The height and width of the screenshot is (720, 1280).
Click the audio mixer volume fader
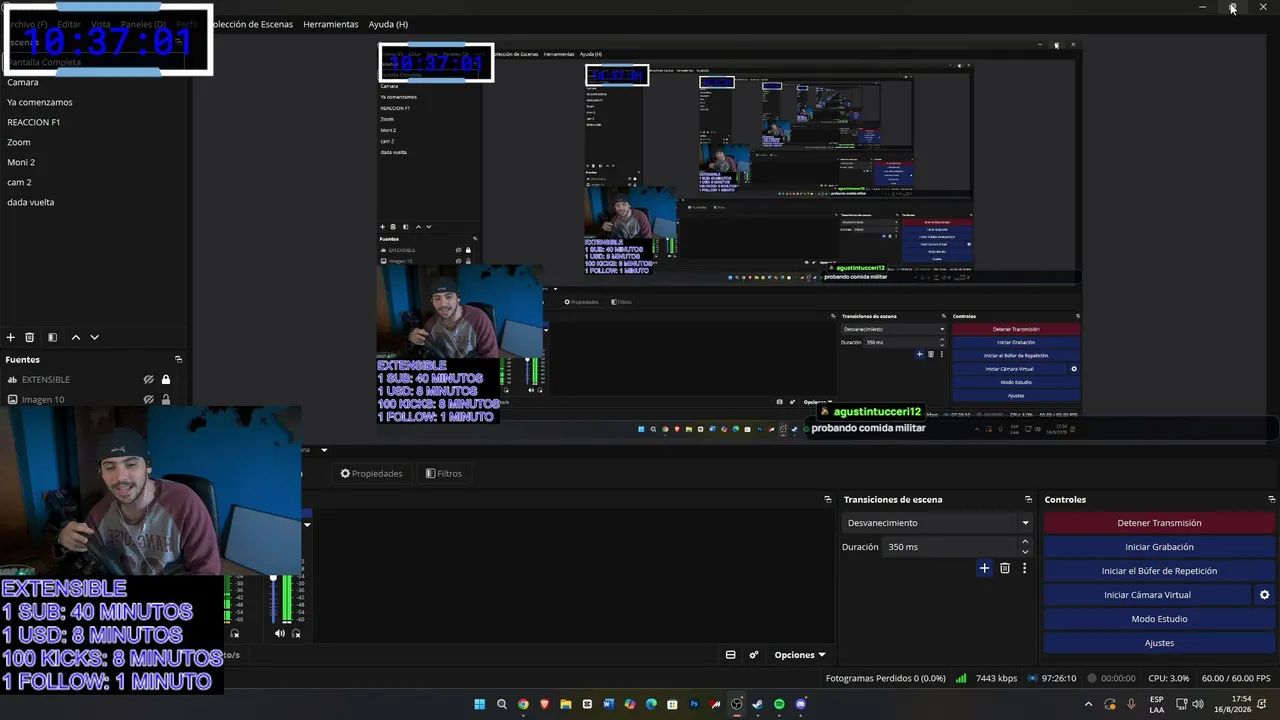point(273,579)
